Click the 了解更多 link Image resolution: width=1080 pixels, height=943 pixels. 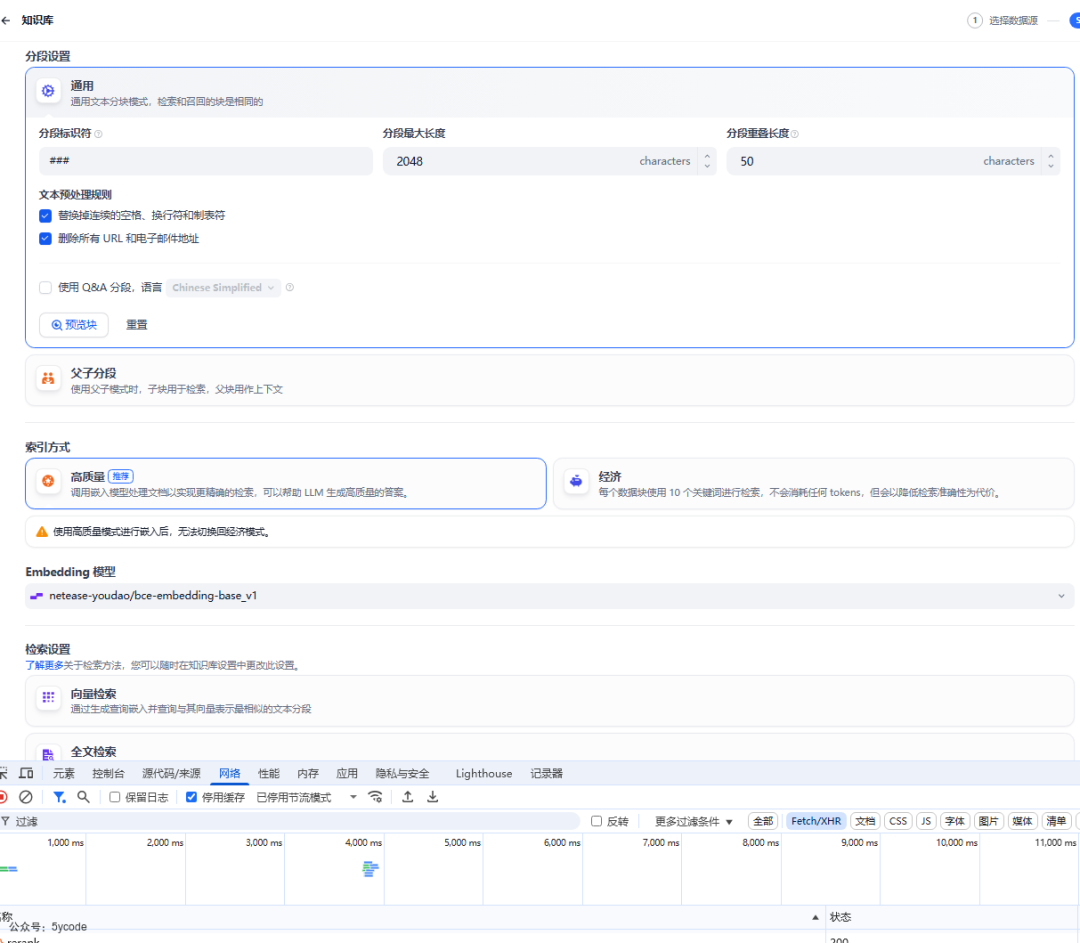44,665
